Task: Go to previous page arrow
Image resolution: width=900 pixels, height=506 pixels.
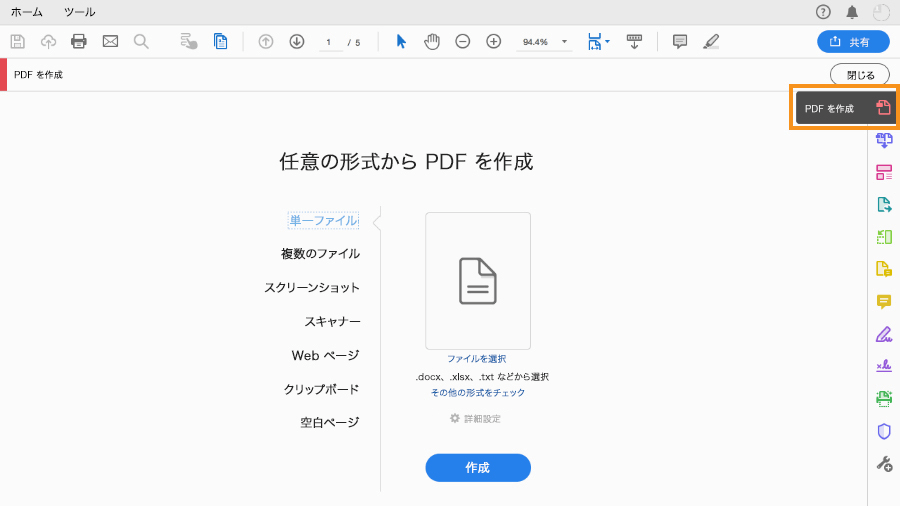Action: [x=266, y=41]
